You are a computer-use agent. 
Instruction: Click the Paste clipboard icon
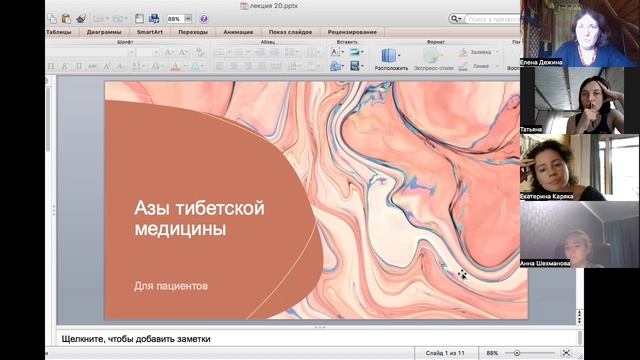[66, 19]
